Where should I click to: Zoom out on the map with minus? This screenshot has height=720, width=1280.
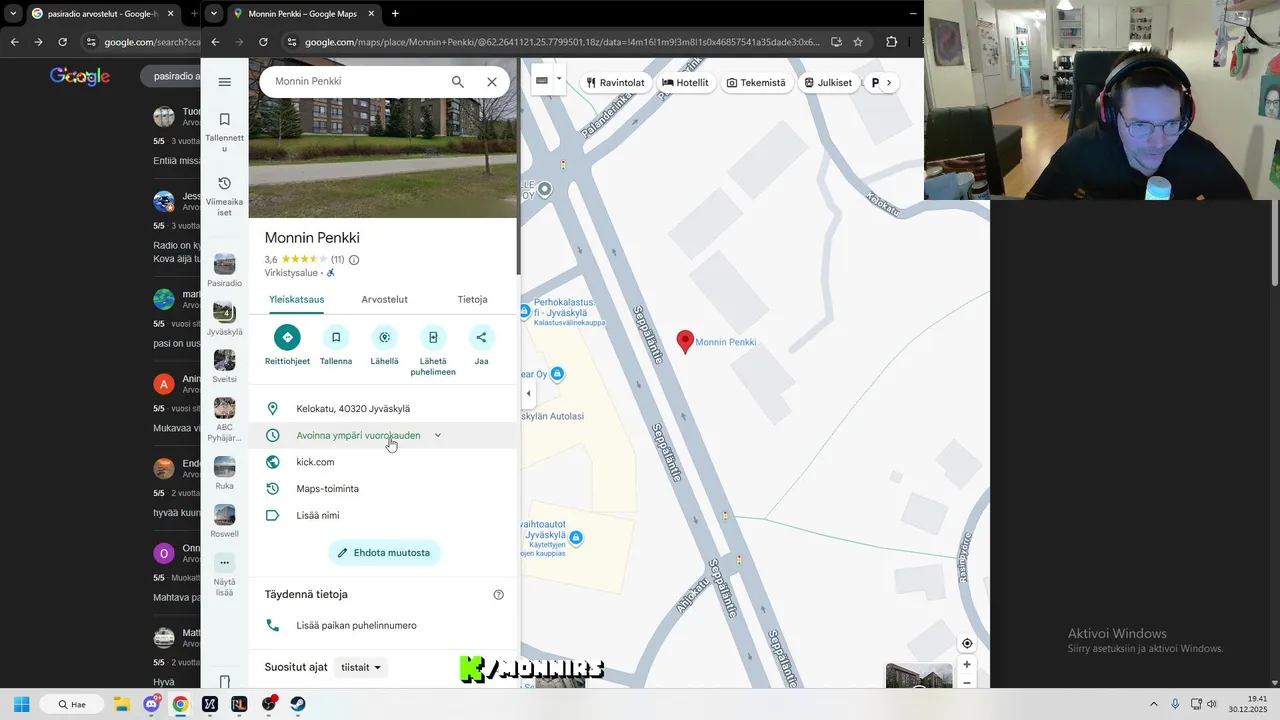966,682
